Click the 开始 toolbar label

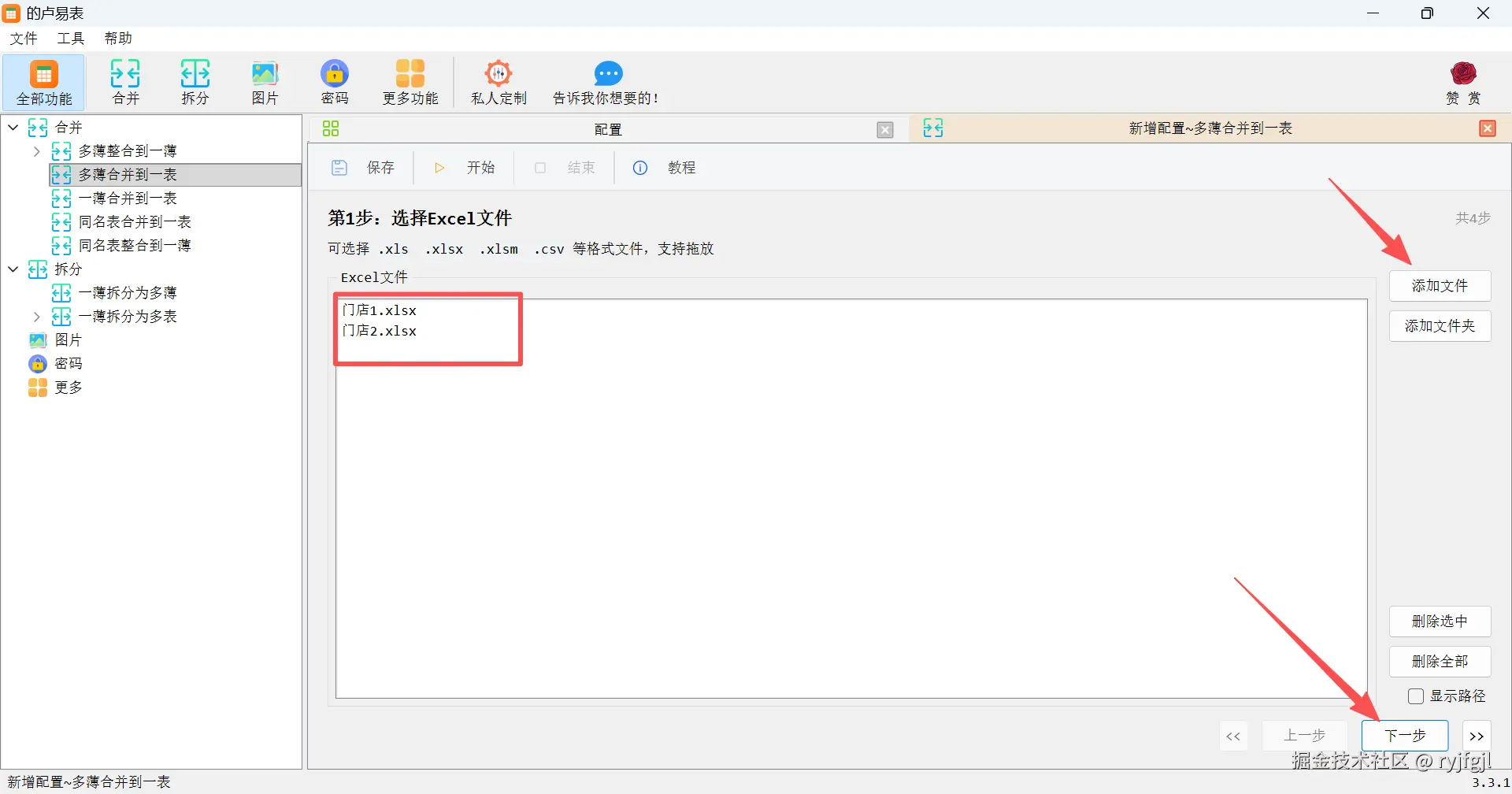[480, 168]
